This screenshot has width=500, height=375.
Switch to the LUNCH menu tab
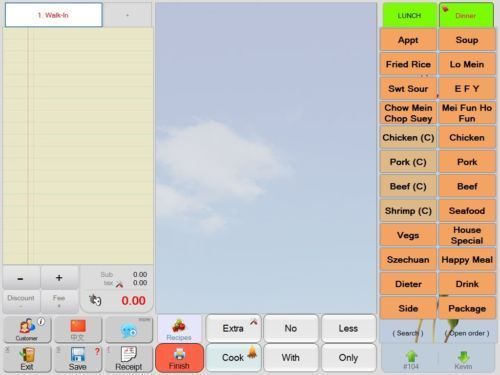[x=409, y=15]
